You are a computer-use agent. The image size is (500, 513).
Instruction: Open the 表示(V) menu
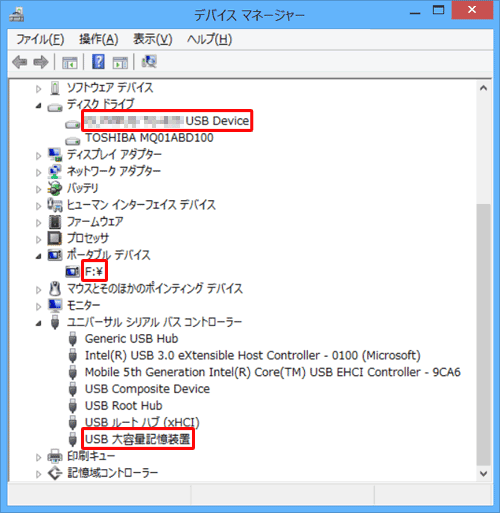[x=153, y=40]
